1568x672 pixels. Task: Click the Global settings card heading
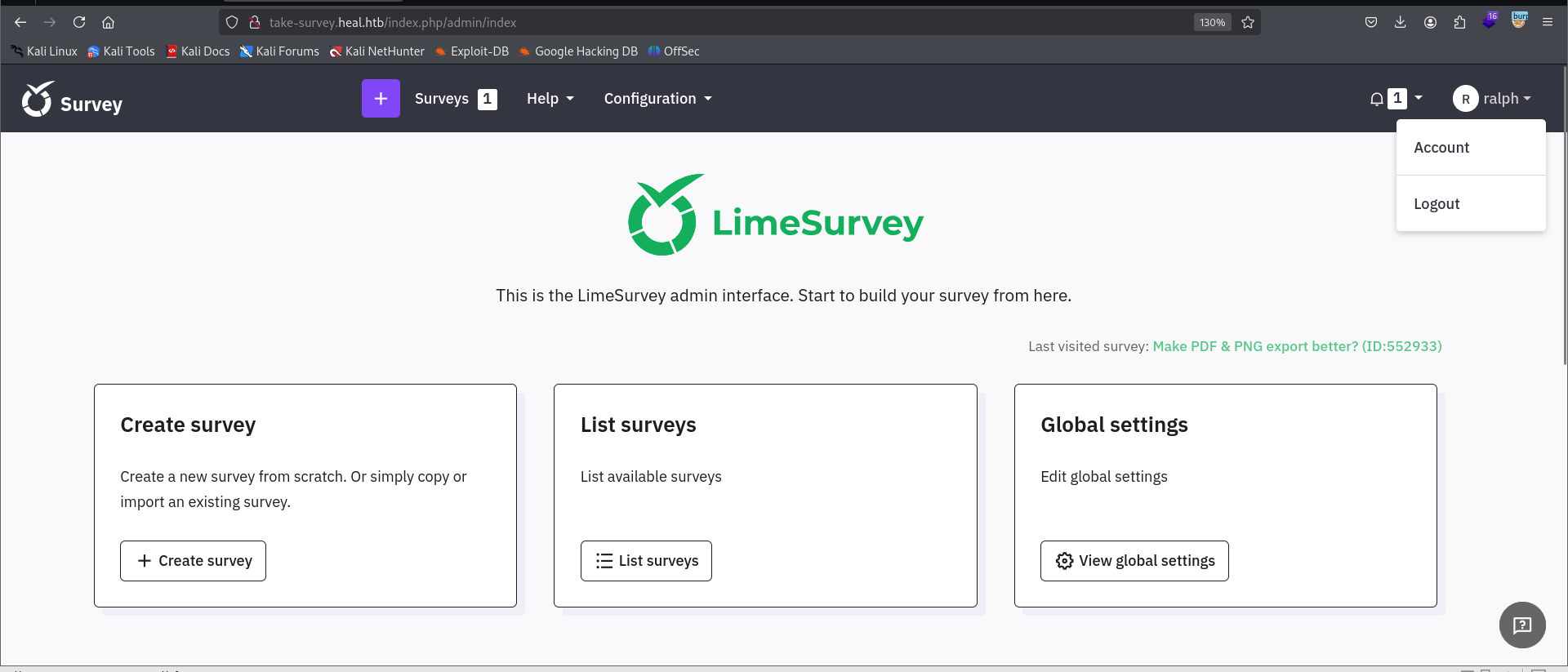(1114, 425)
